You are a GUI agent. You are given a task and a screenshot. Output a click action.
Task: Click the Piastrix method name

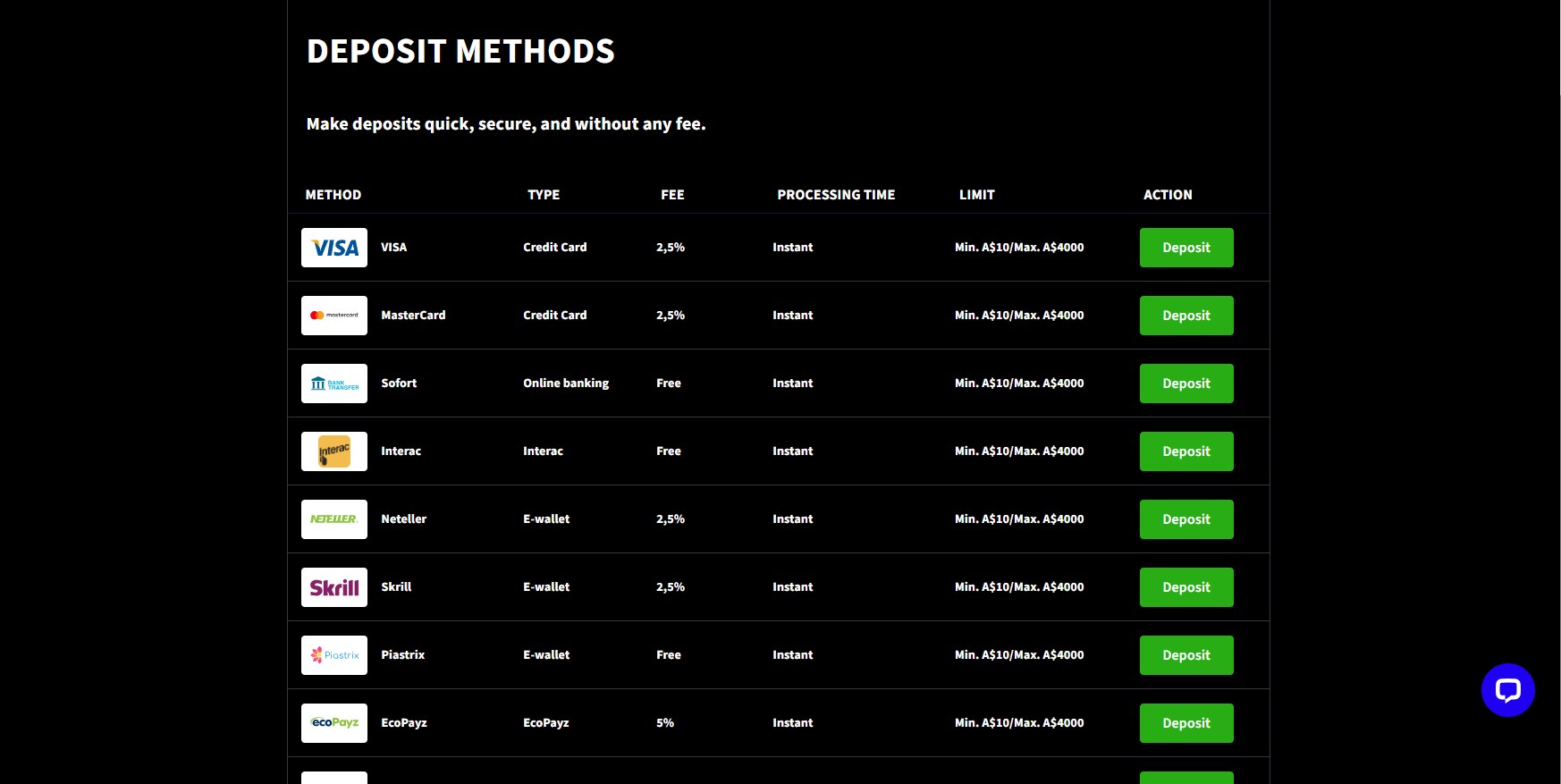pyautogui.click(x=402, y=655)
